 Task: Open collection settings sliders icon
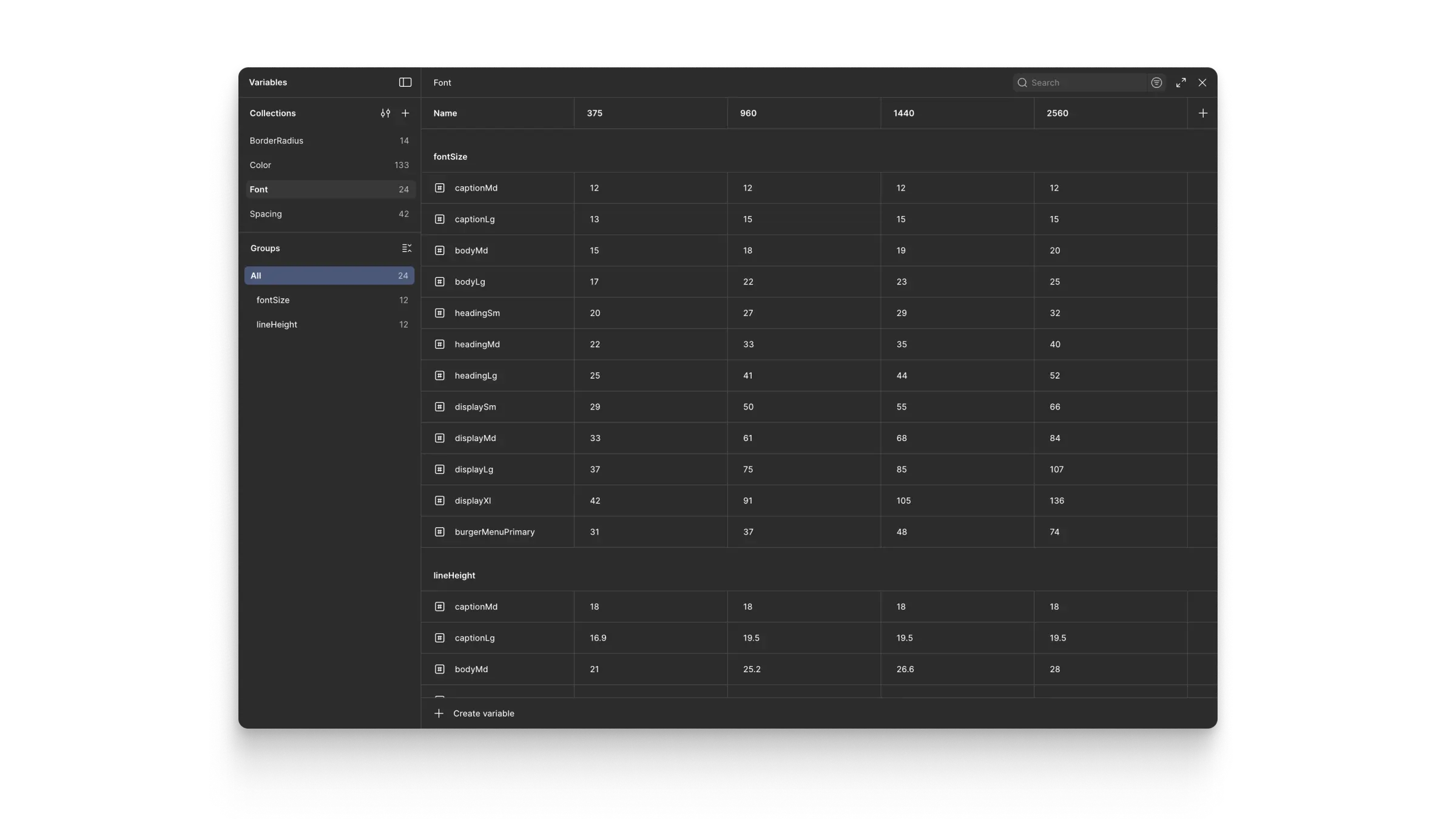(x=385, y=113)
